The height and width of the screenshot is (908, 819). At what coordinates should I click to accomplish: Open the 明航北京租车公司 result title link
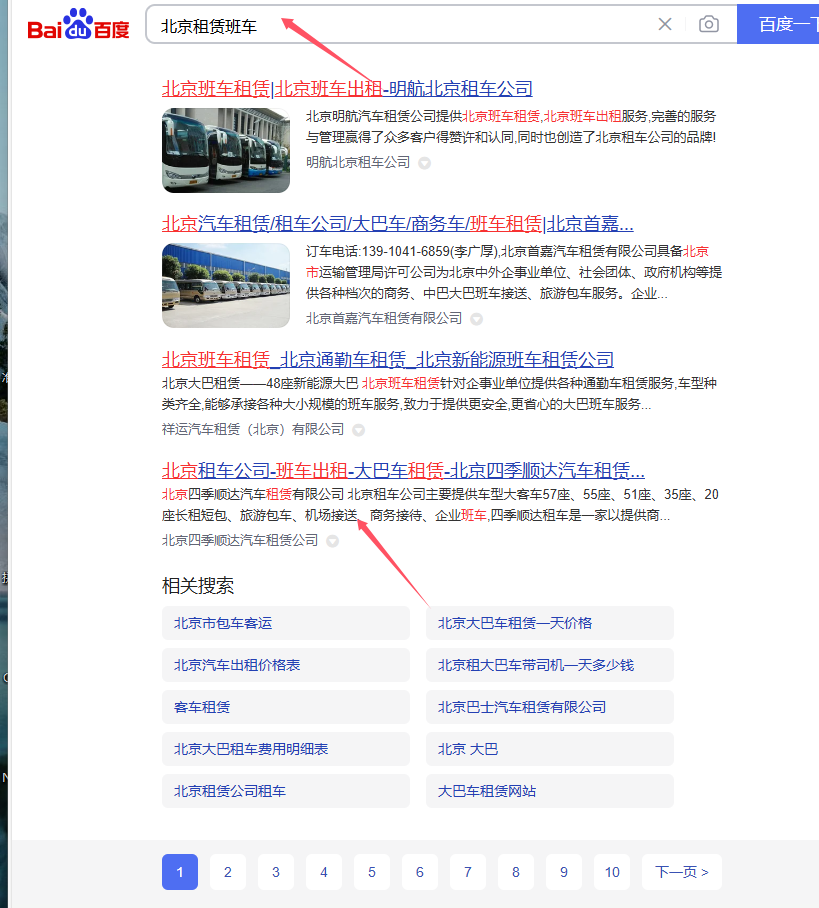347,89
